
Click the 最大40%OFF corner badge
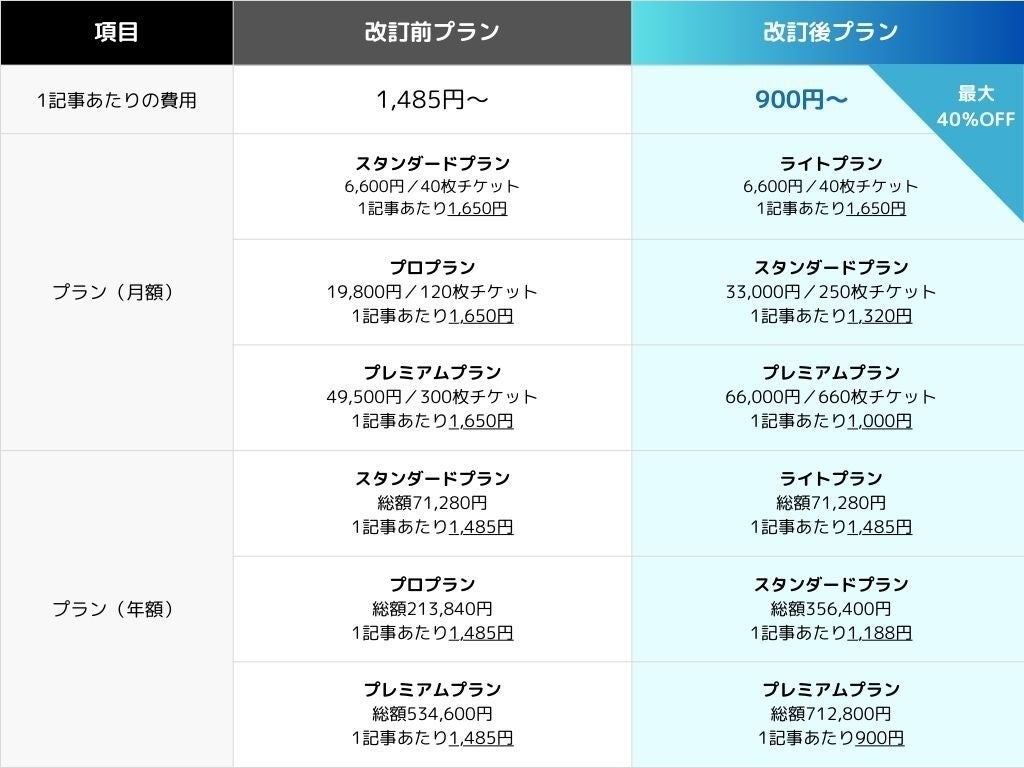(975, 106)
